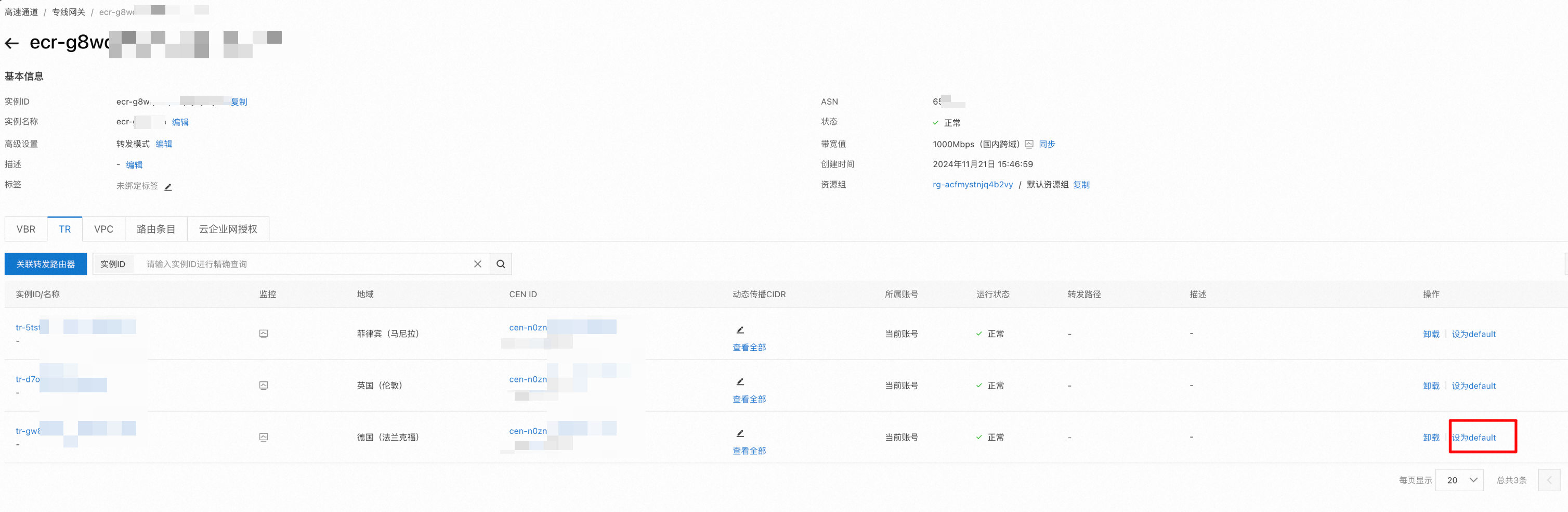Viewport: 1568px width, 512px height.
Task: Click the 关联转发路由器 button
Action: click(46, 264)
